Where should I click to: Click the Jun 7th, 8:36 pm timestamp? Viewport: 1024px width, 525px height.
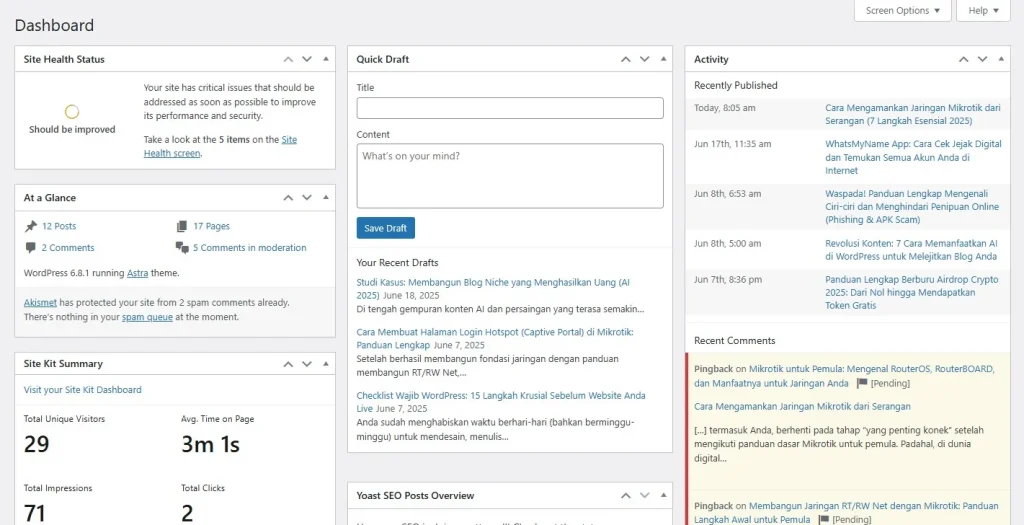pyautogui.click(x=728, y=280)
